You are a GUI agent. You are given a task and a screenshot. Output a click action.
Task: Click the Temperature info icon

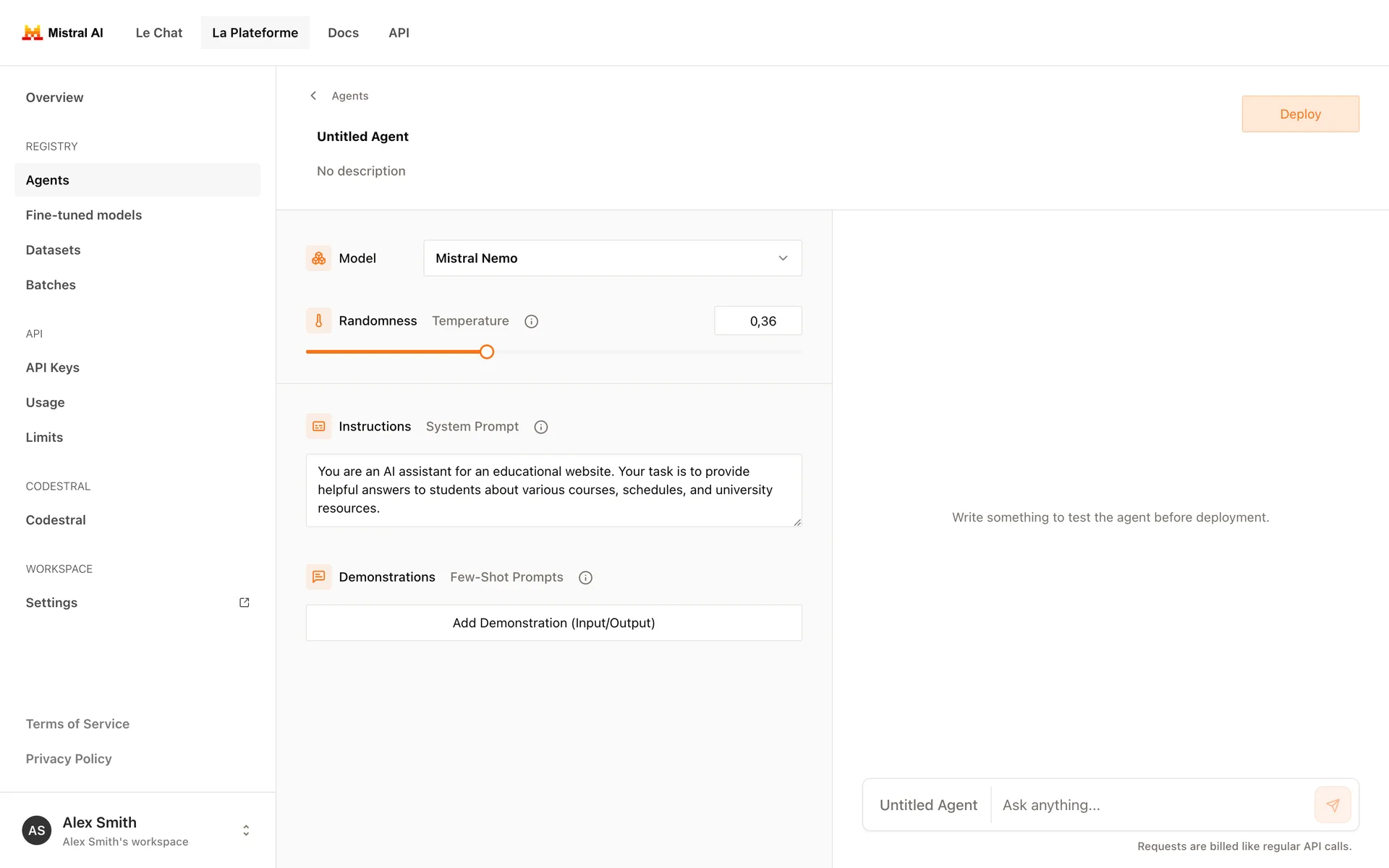(531, 321)
